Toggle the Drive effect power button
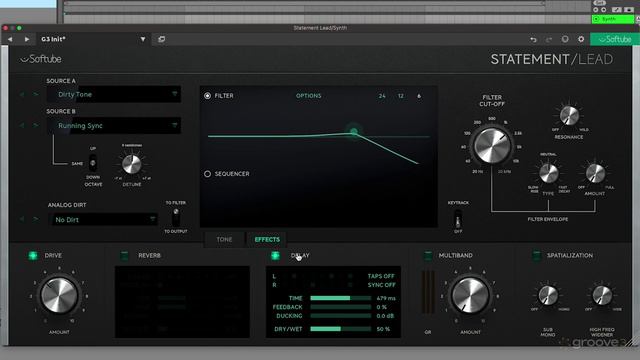 [x=33, y=256]
